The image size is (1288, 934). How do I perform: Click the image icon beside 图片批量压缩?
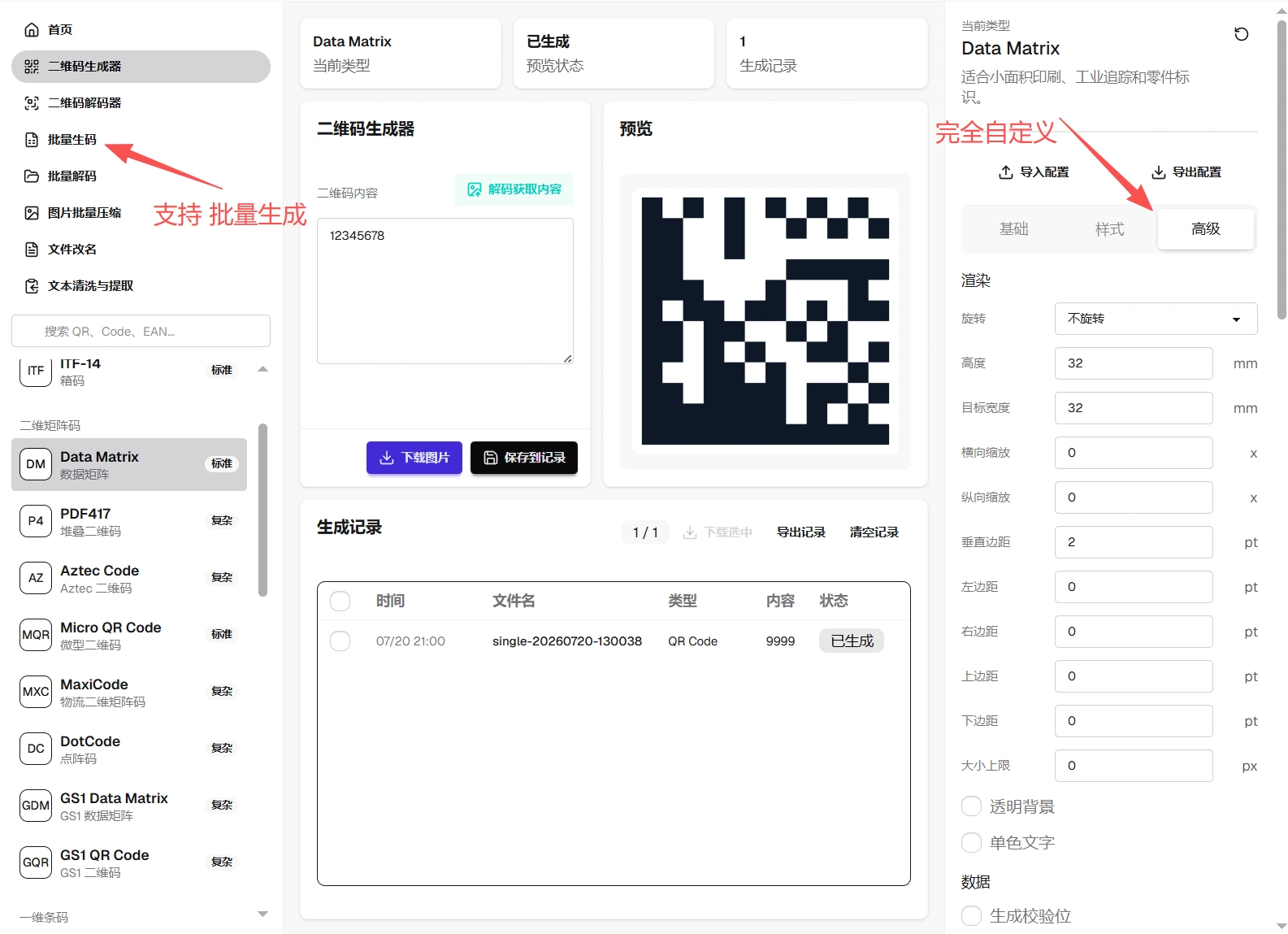pyautogui.click(x=32, y=213)
